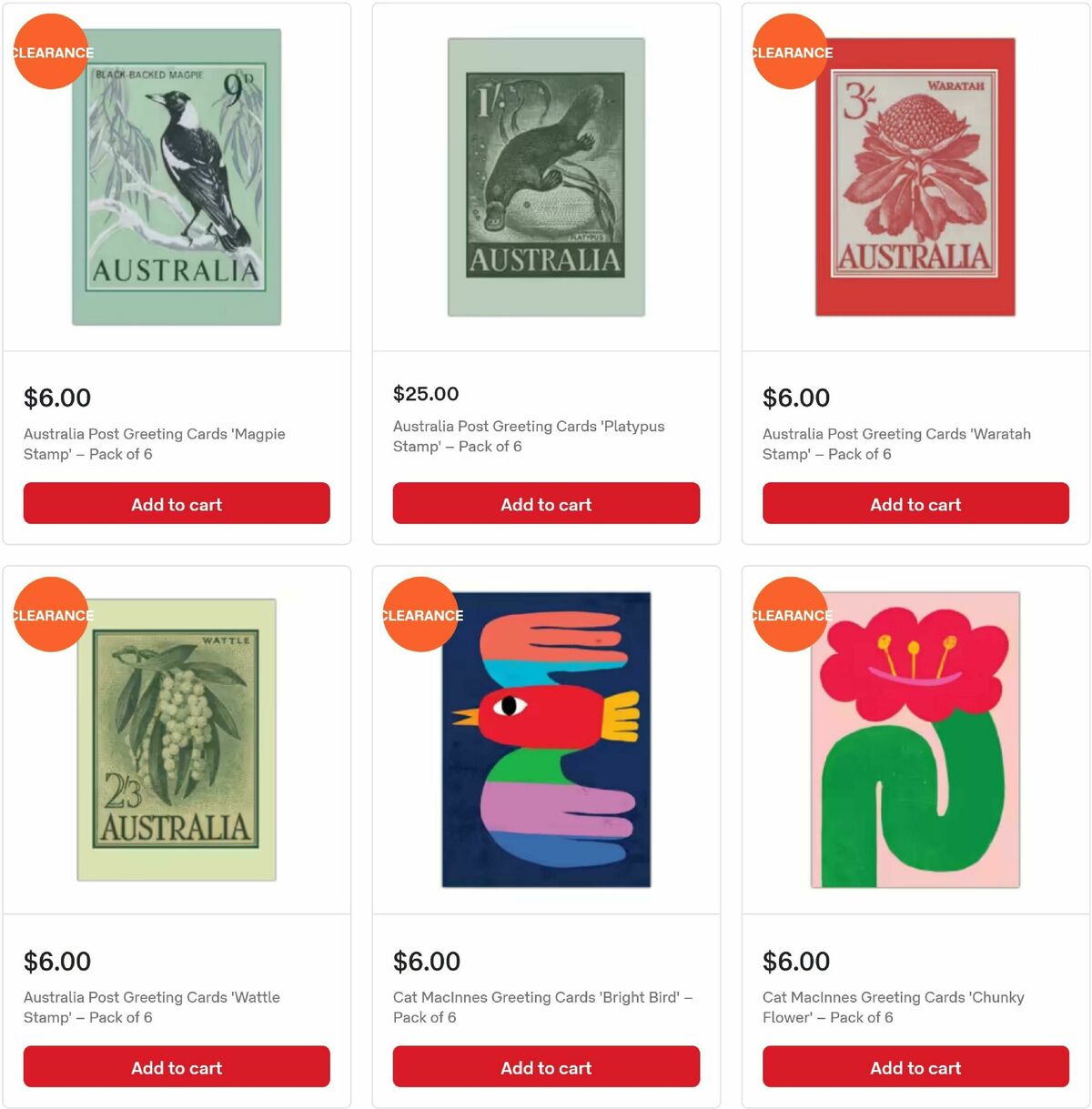This screenshot has width=1092, height=1109.
Task: View the Platypus Stamp card image
Action: tap(545, 177)
